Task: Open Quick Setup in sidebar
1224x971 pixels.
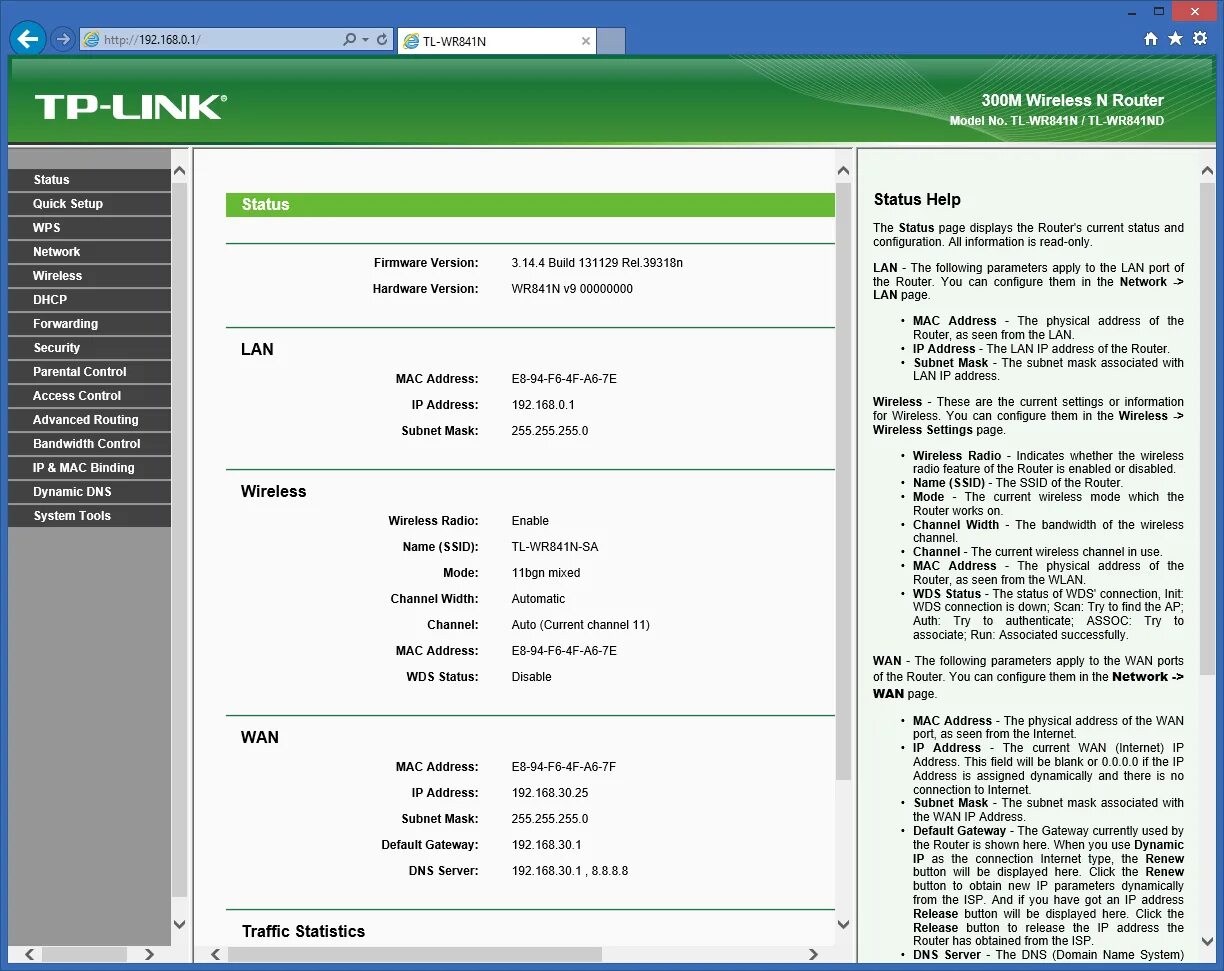Action: (x=89, y=204)
